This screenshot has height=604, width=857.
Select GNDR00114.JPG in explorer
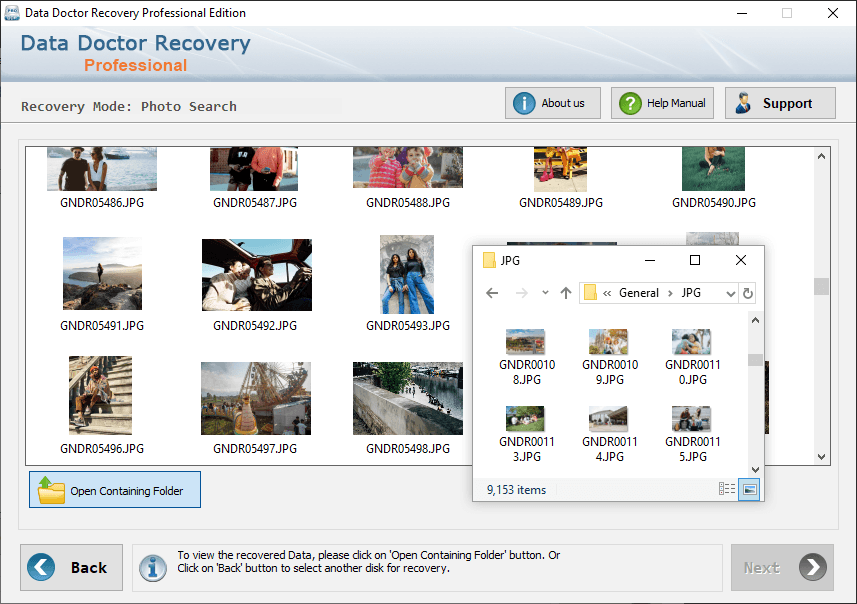[609, 435]
